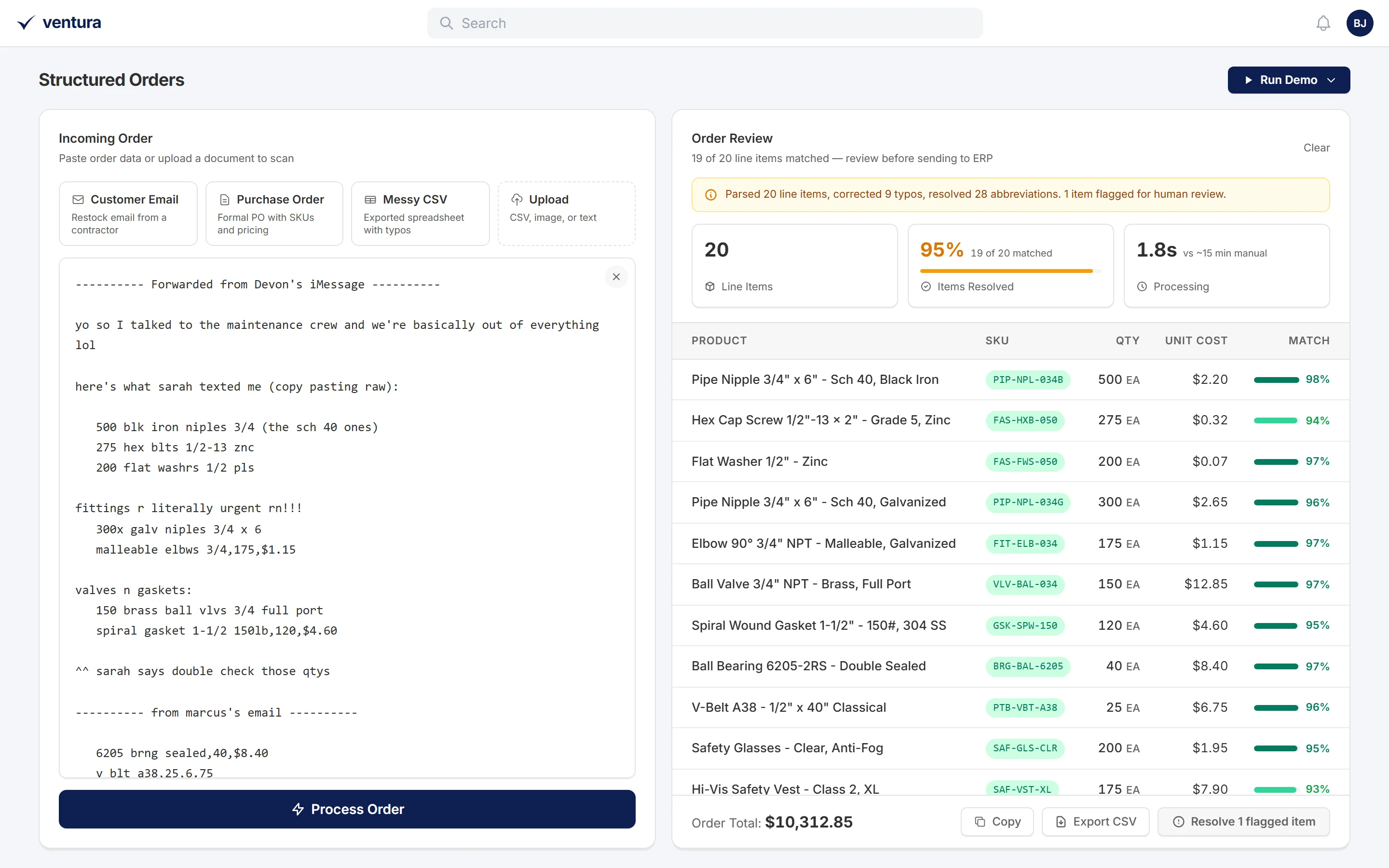
Task: Clear the pasted order text with the X
Action: coord(616,277)
